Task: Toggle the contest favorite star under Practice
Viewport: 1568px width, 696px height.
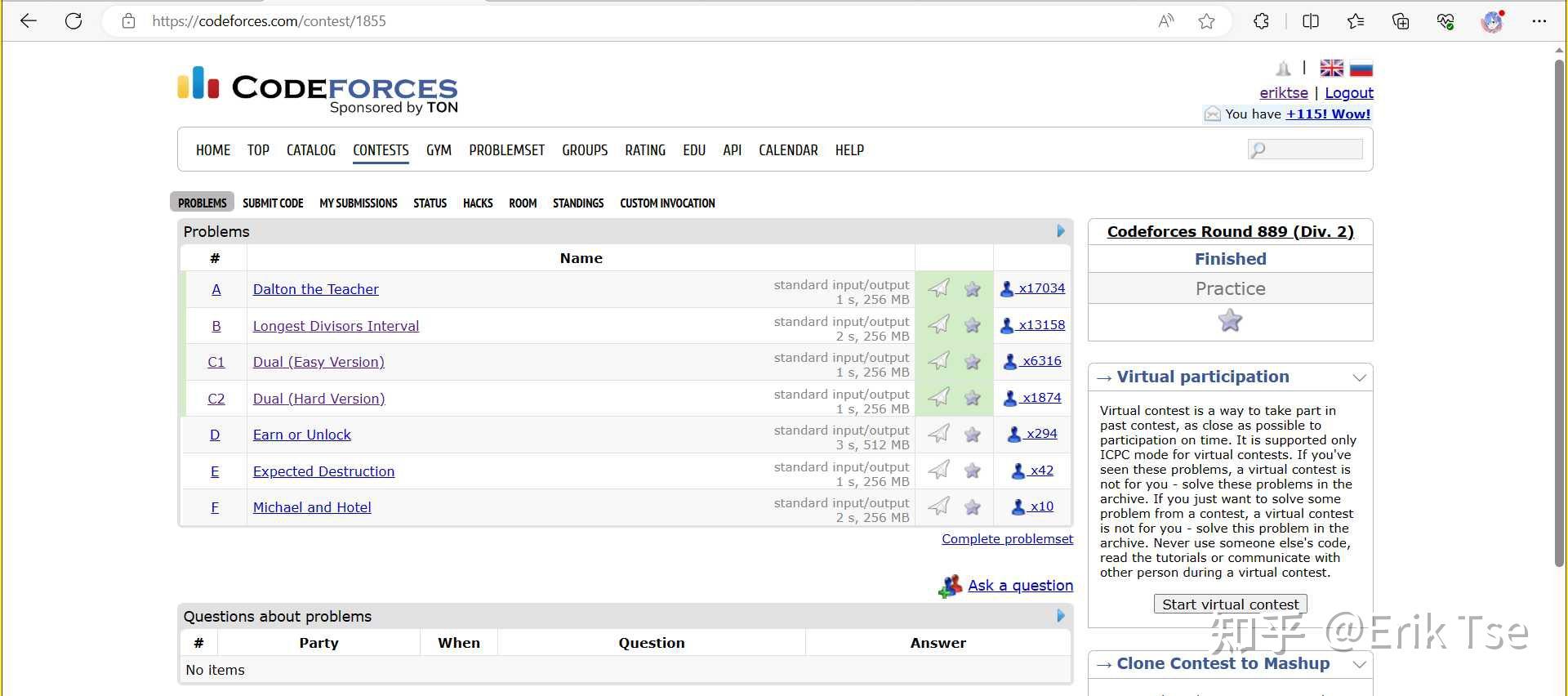Action: [x=1230, y=321]
